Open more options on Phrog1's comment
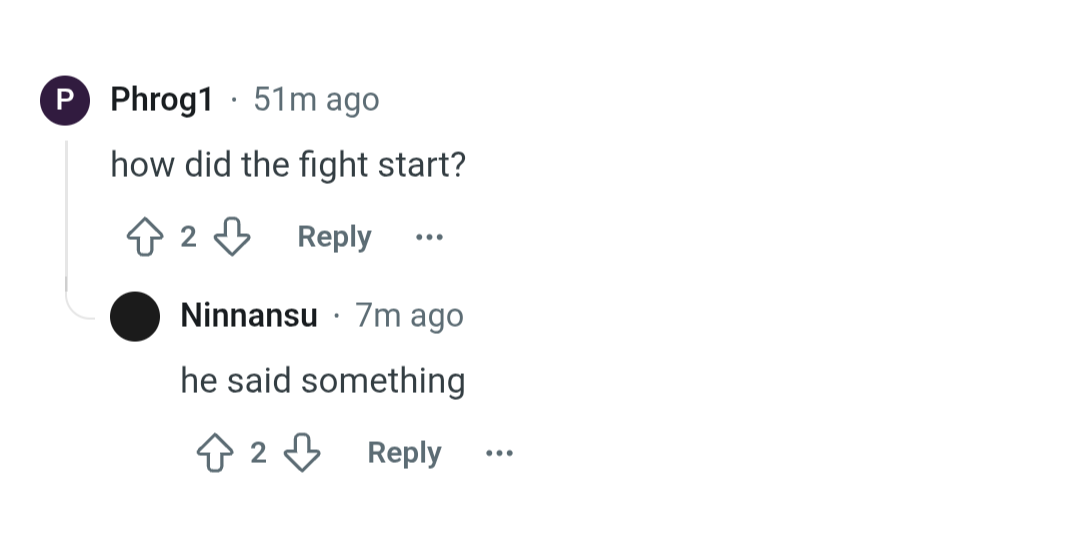 [429, 237]
